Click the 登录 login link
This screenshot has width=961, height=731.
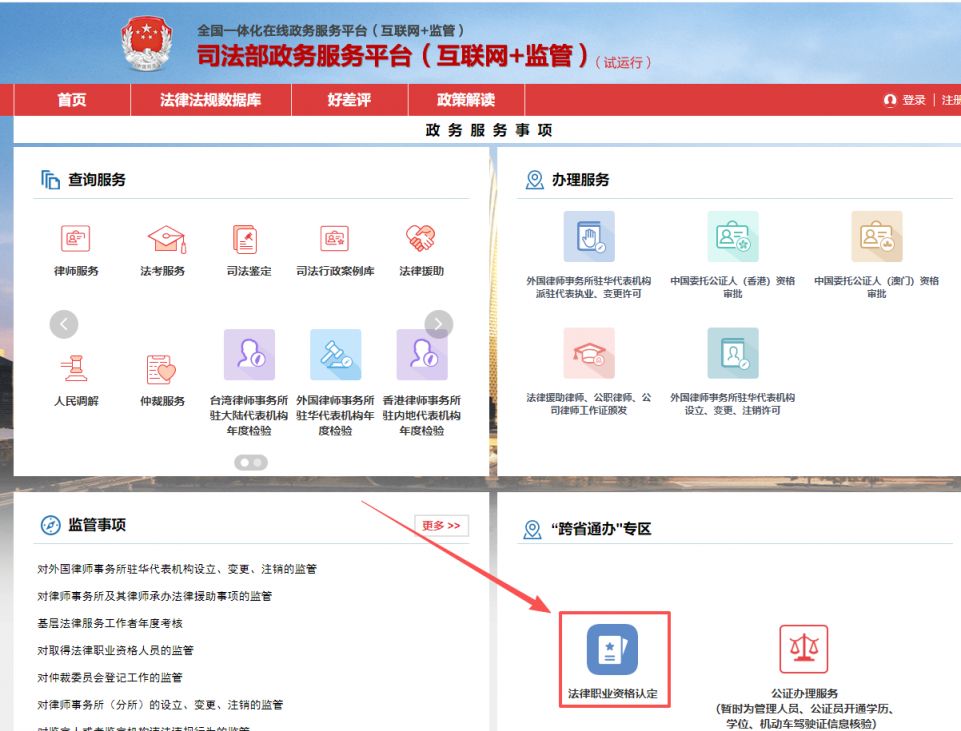click(x=914, y=100)
